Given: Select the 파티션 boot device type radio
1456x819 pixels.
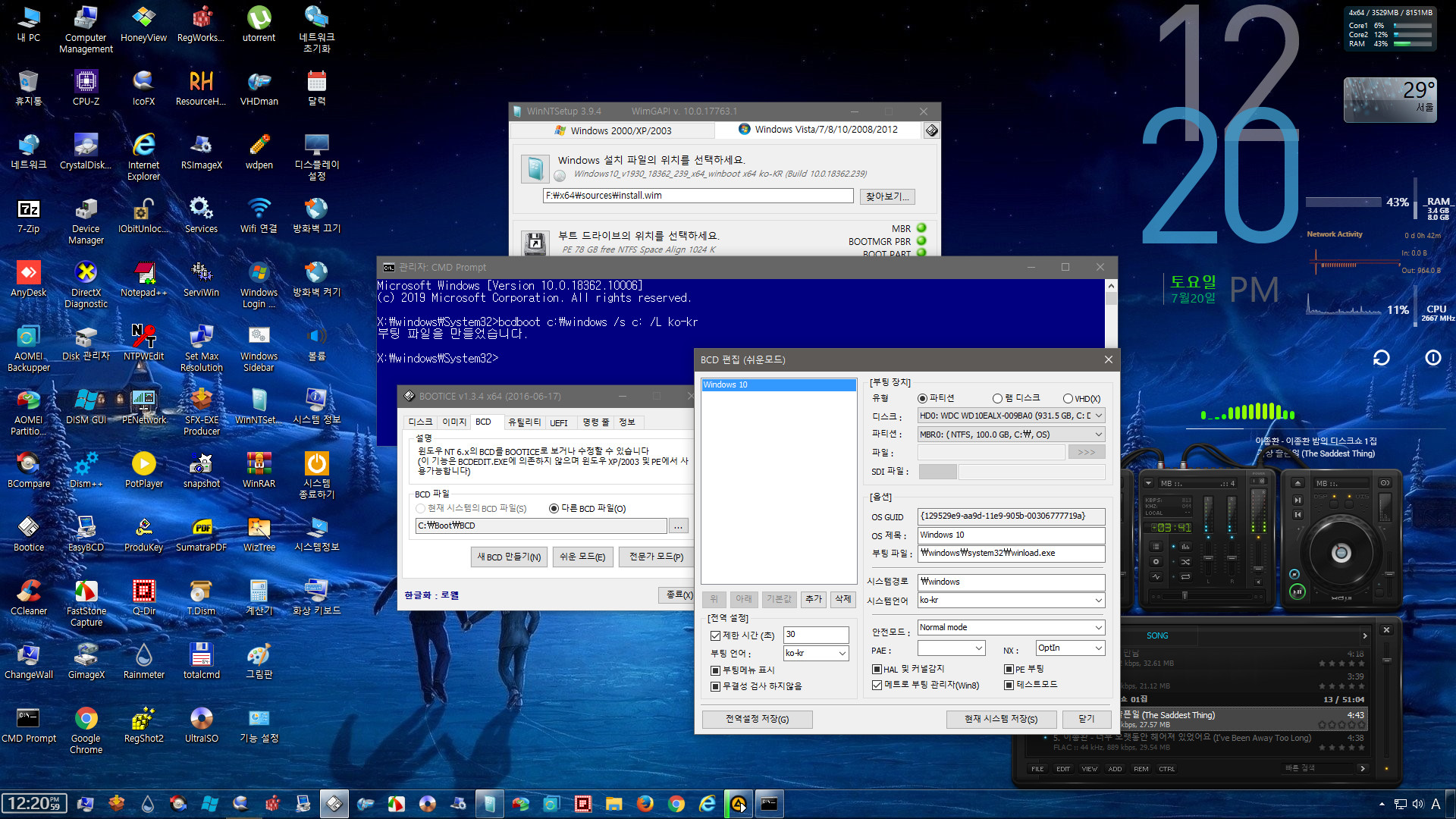Looking at the screenshot, I should tap(922, 398).
